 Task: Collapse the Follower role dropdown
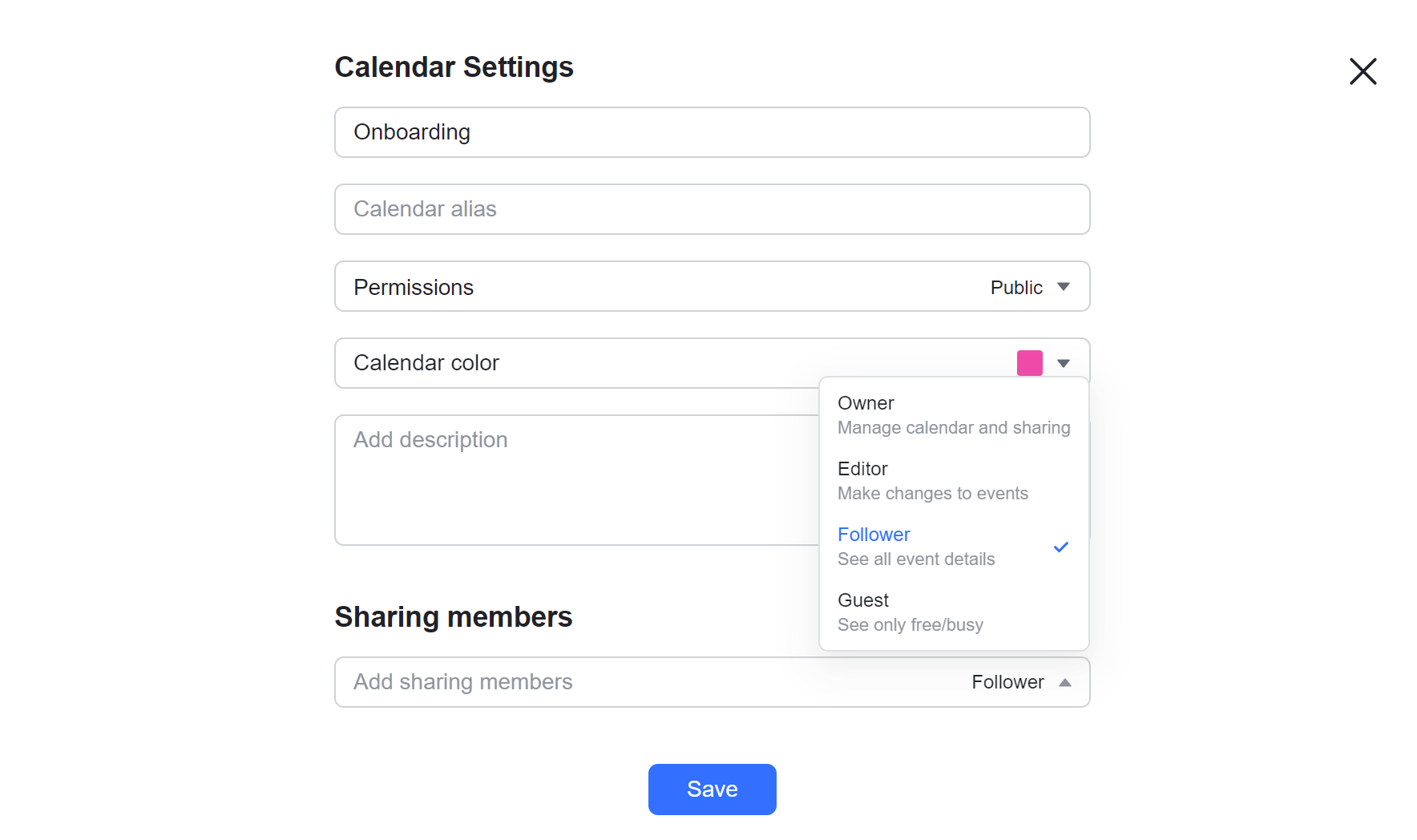pyautogui.click(x=1066, y=682)
